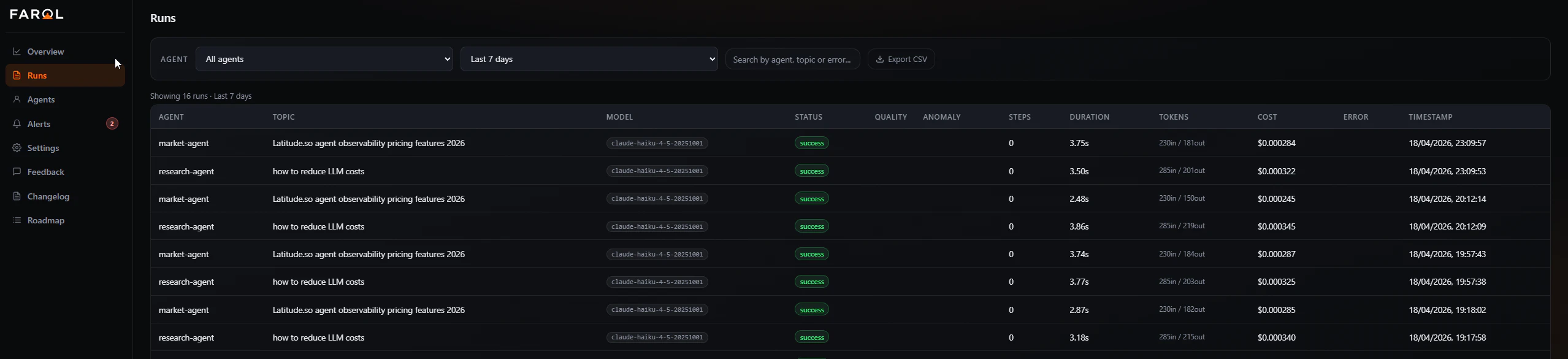Click the Roadmap list icon in sidebar
The image size is (1568, 359).
click(17, 220)
